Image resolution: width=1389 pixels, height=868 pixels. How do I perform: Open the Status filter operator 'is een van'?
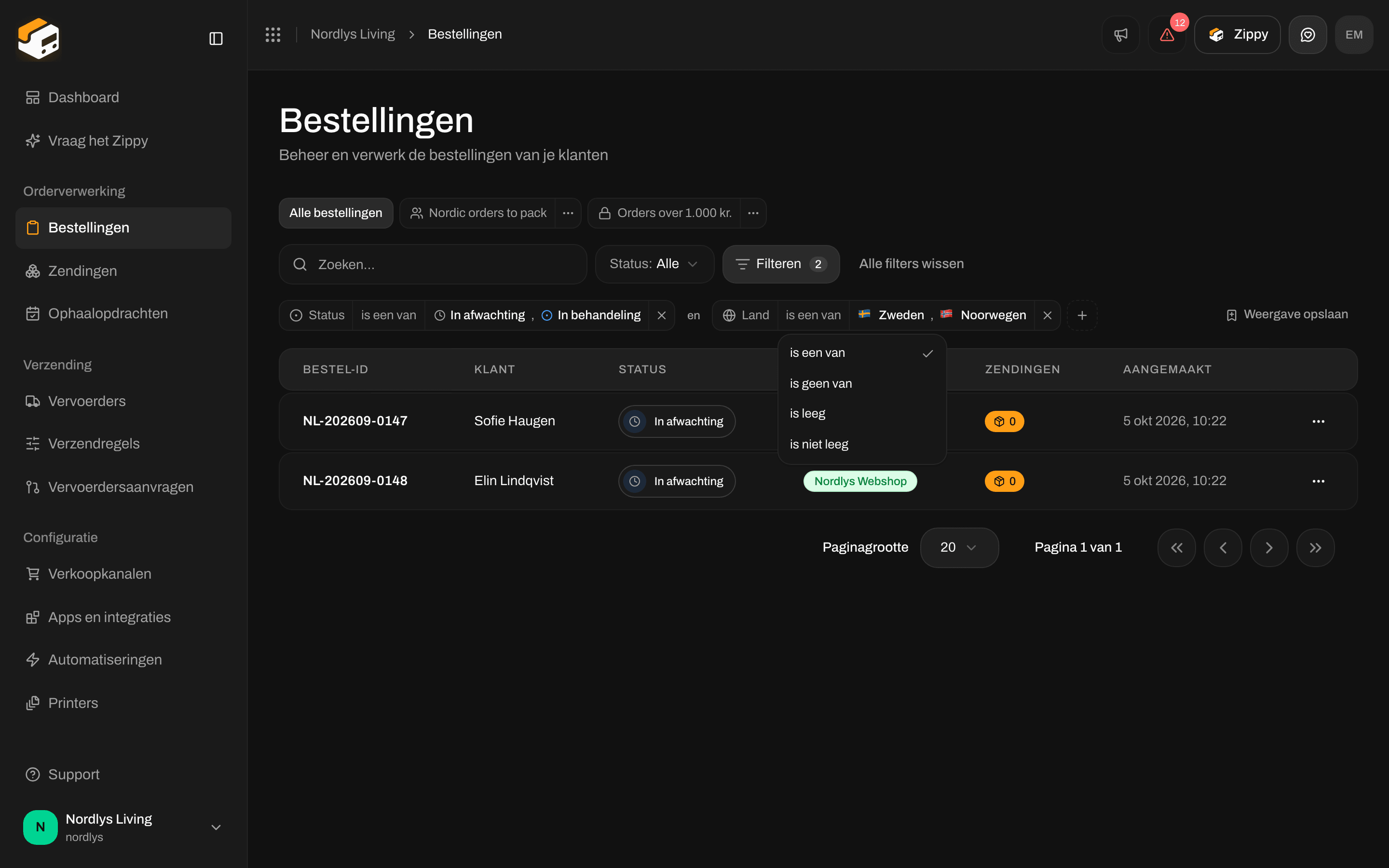click(x=389, y=315)
